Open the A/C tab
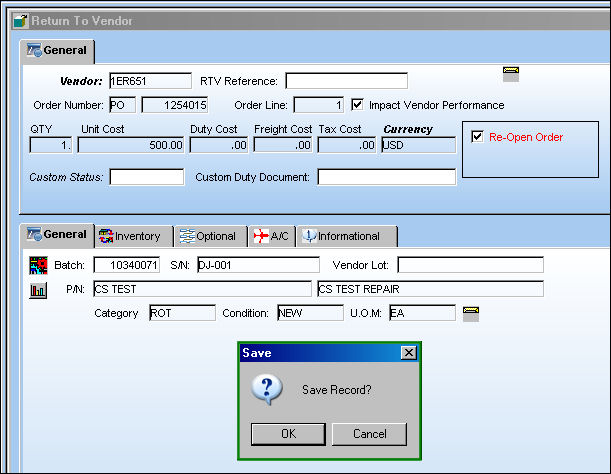611x474 pixels. 272,236
